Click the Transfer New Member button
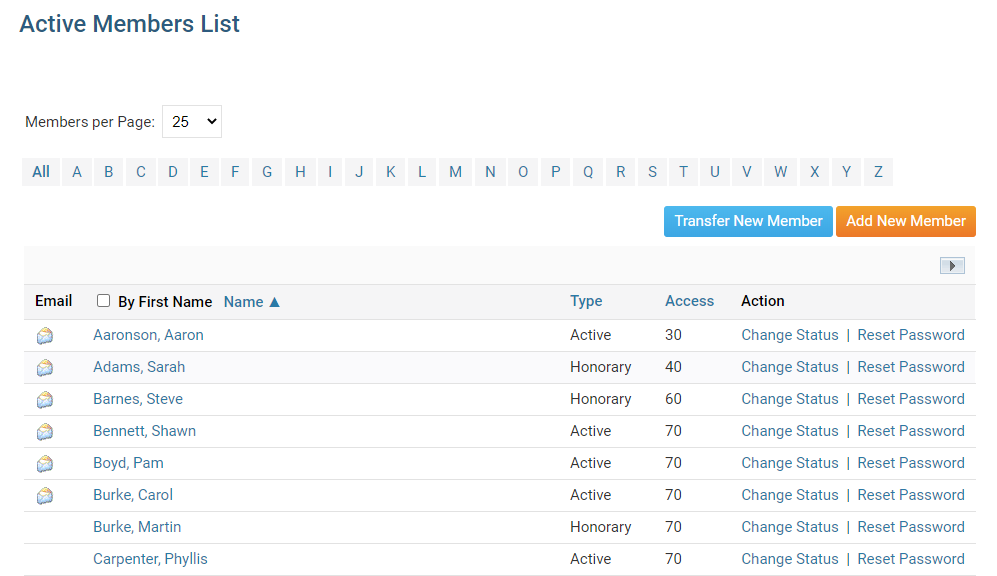Screen dimensions: 997x576 coord(748,221)
